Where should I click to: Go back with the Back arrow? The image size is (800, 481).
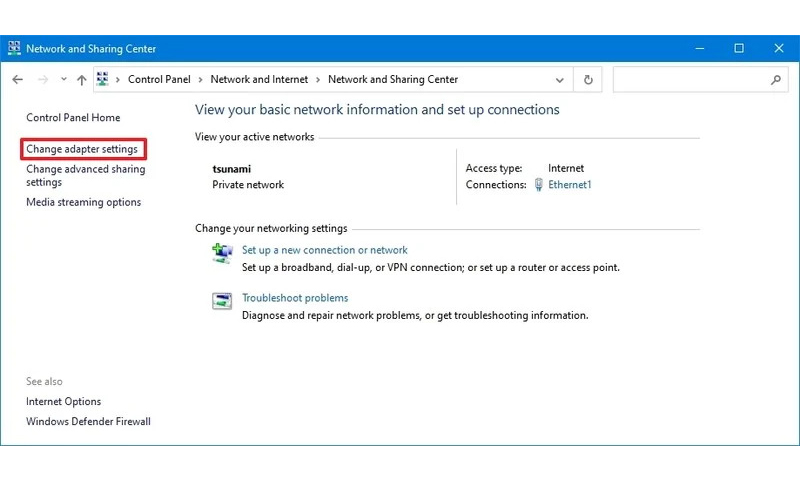pos(17,80)
